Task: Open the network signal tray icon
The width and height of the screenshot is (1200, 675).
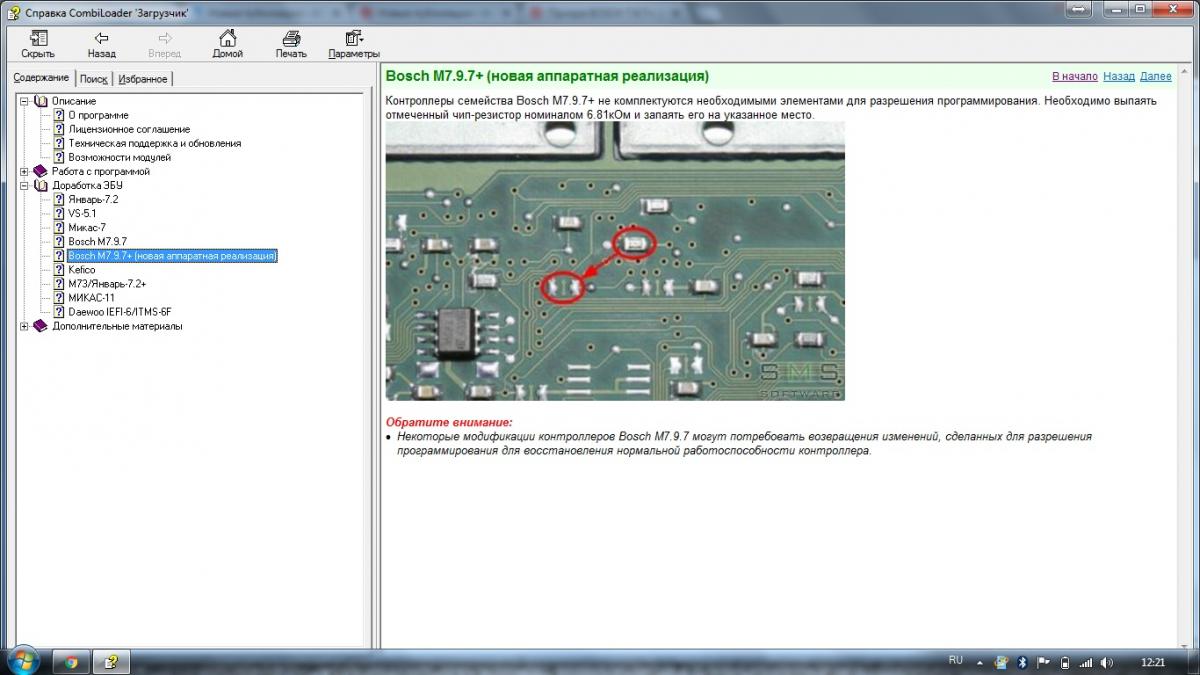Action: click(1085, 661)
